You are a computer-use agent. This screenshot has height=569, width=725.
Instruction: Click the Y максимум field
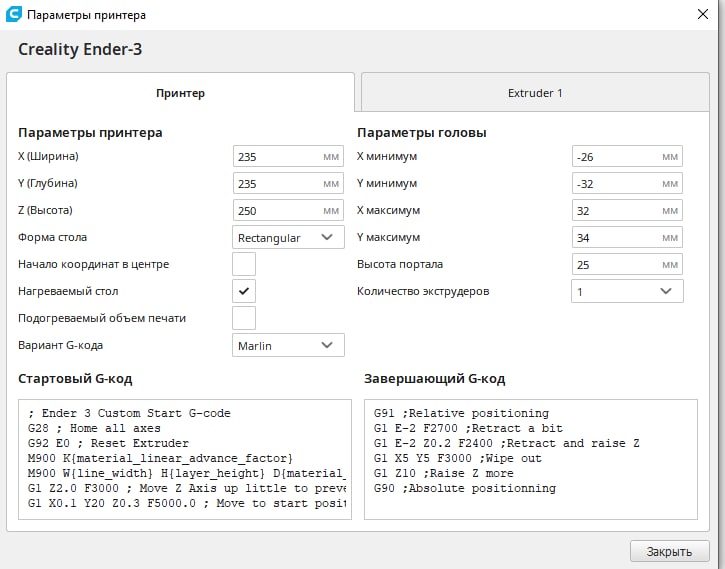pos(627,237)
